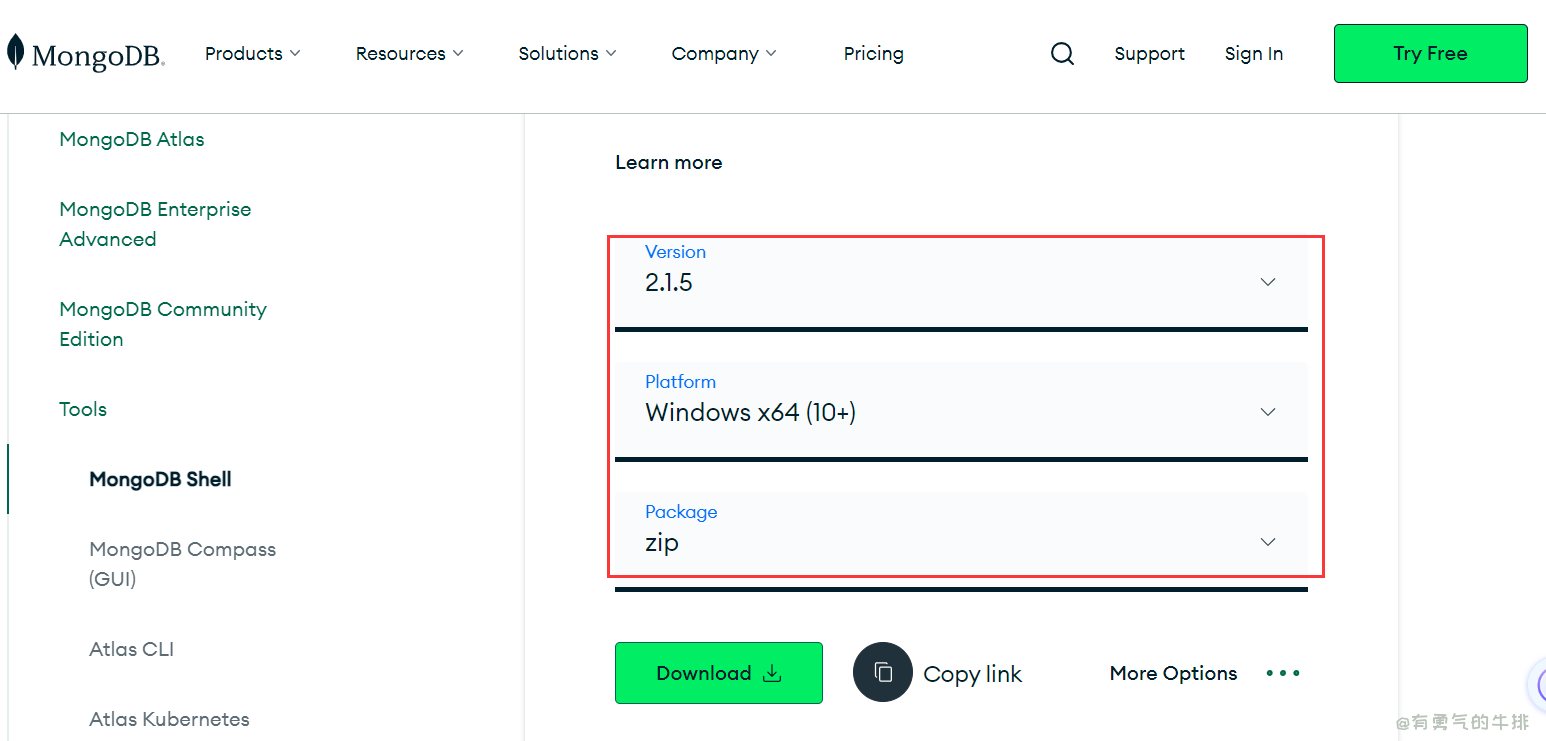Open the Solutions navigation menu

coord(567,54)
